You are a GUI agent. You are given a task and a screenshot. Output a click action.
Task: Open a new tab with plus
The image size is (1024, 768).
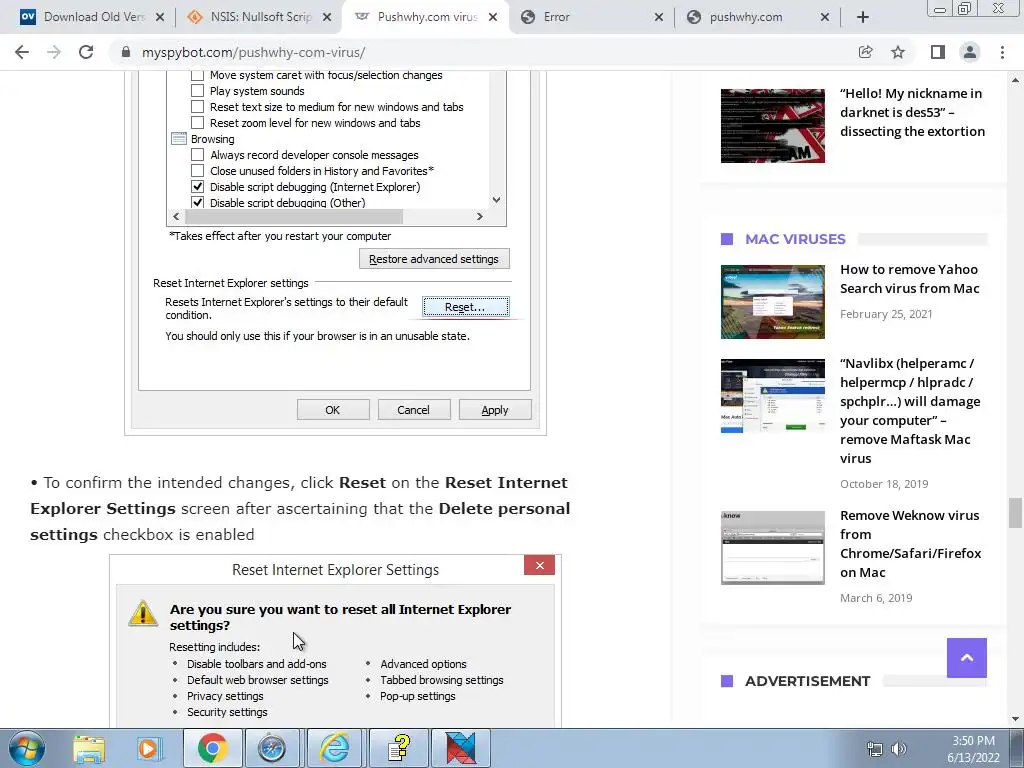pos(863,18)
